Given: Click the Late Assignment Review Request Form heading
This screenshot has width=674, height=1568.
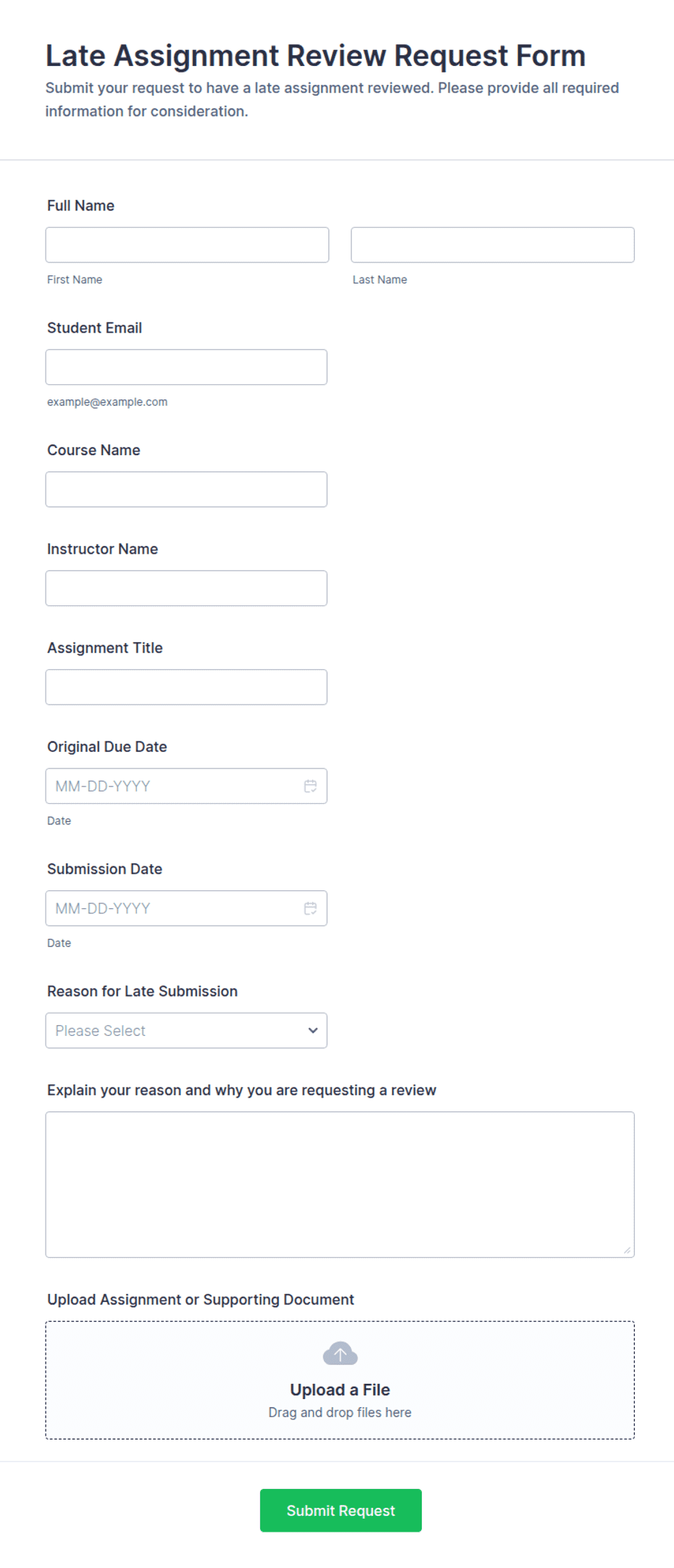Looking at the screenshot, I should pyautogui.click(x=315, y=56).
